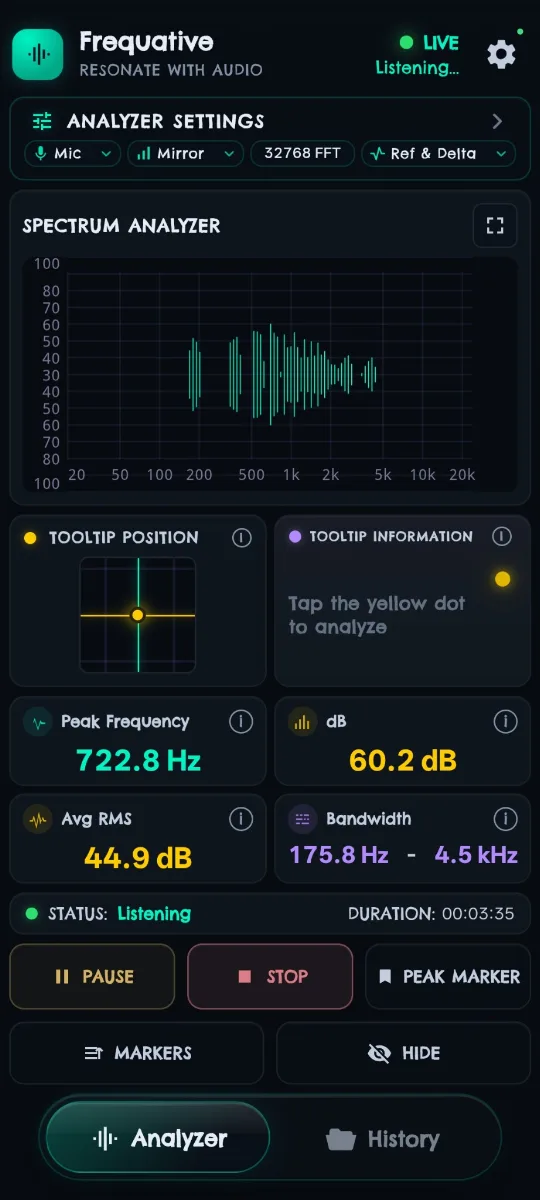Image resolution: width=540 pixels, height=1200 pixels.
Task: Click the 44.9 dB Avg RMS value
Action: click(138, 858)
